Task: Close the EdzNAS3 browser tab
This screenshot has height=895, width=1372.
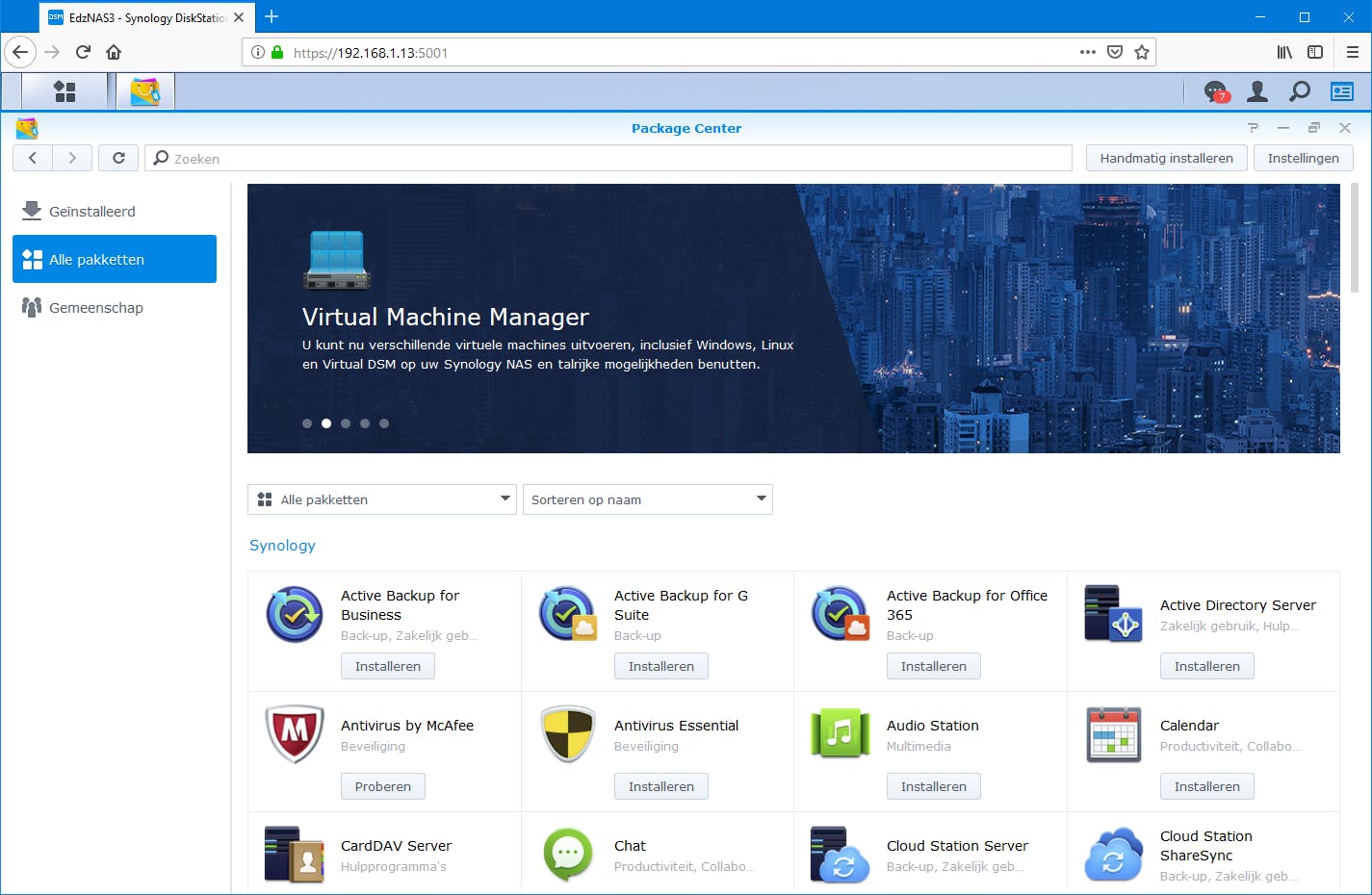Action: tap(239, 17)
